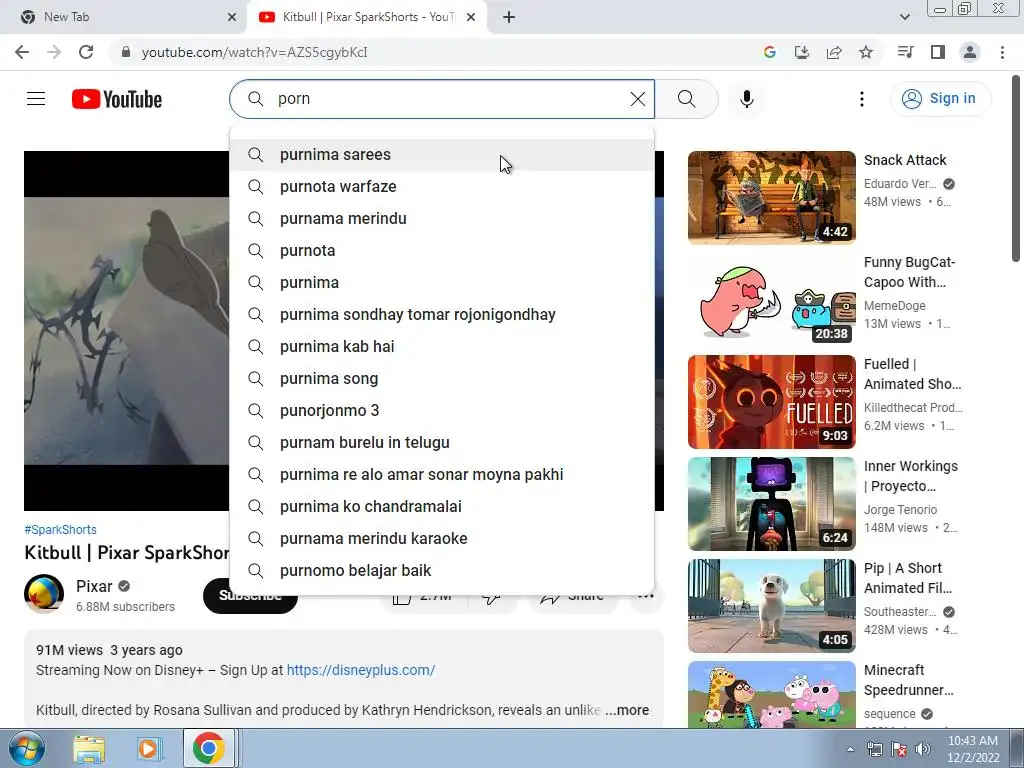Select suggestion 'purnota'
Viewport: 1024px width, 768px height.
[x=441, y=251]
